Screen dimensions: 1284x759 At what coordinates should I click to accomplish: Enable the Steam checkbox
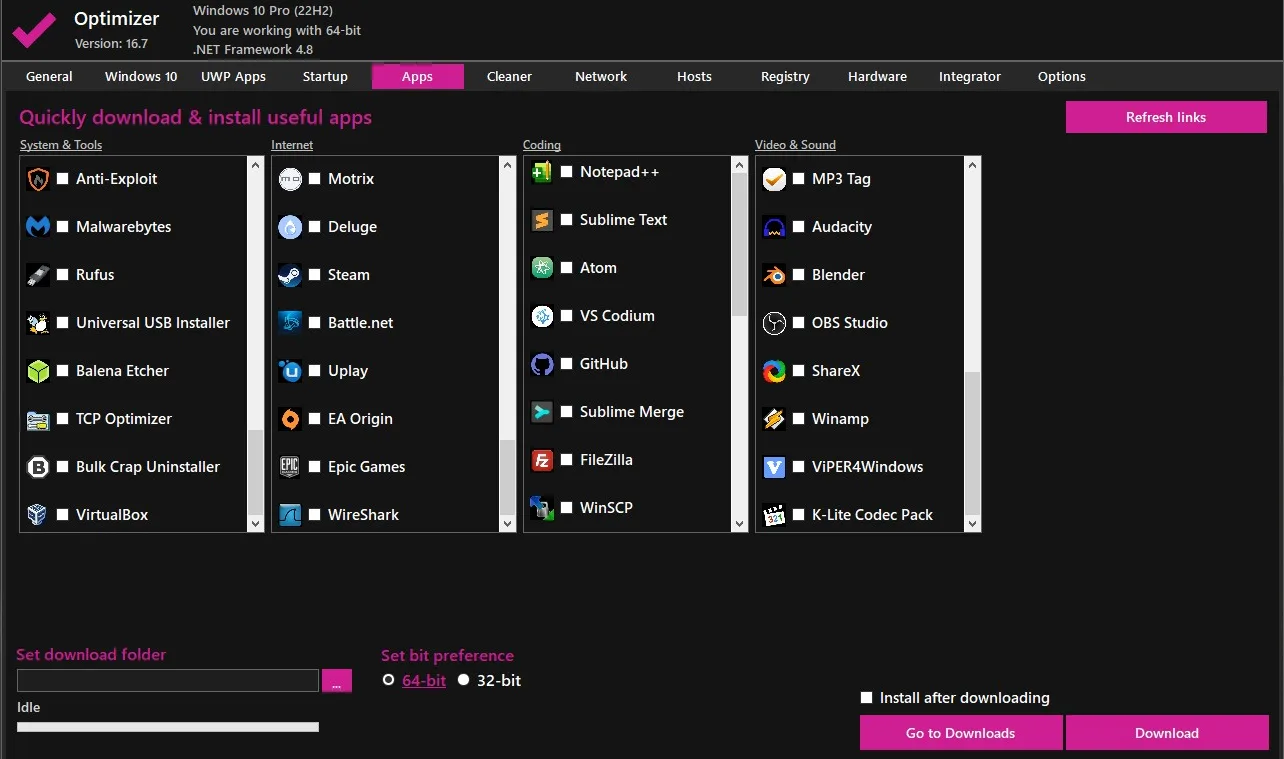coord(315,275)
